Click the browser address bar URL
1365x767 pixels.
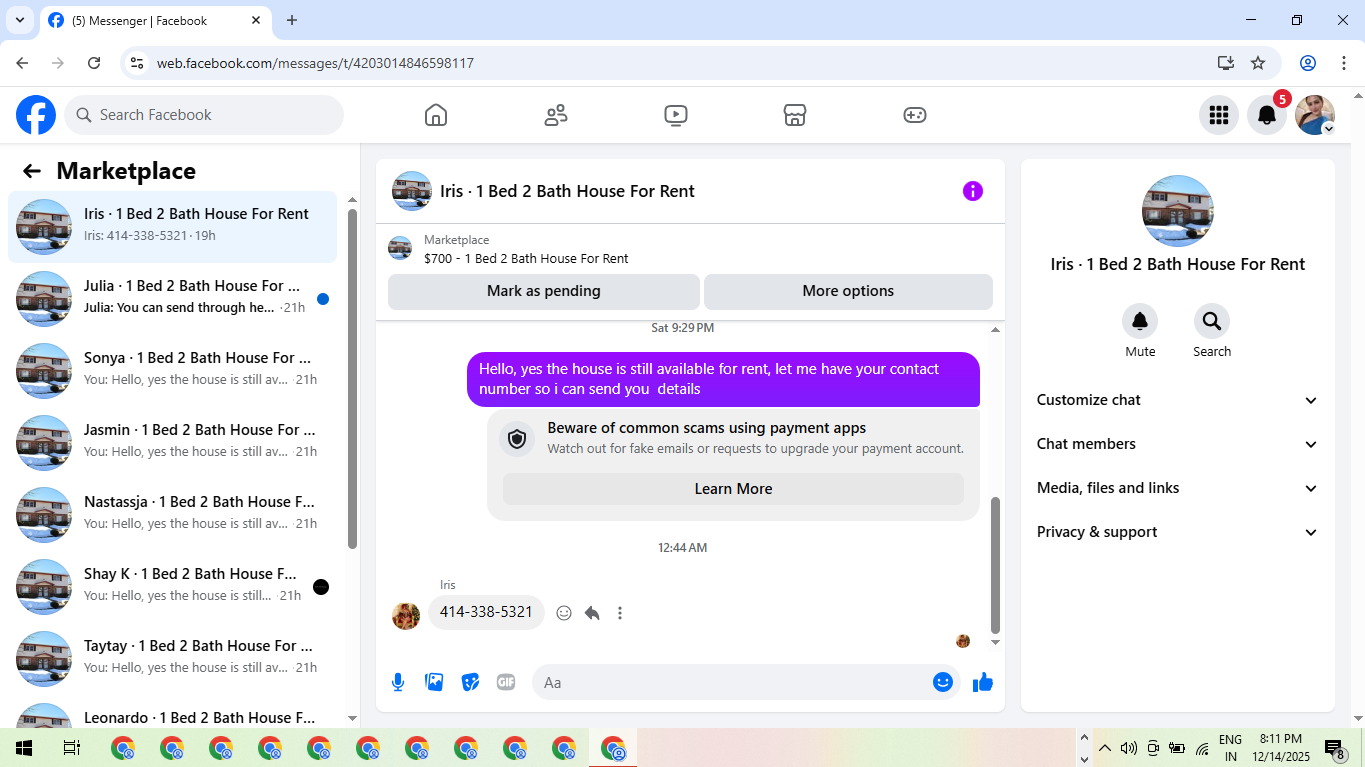[315, 63]
